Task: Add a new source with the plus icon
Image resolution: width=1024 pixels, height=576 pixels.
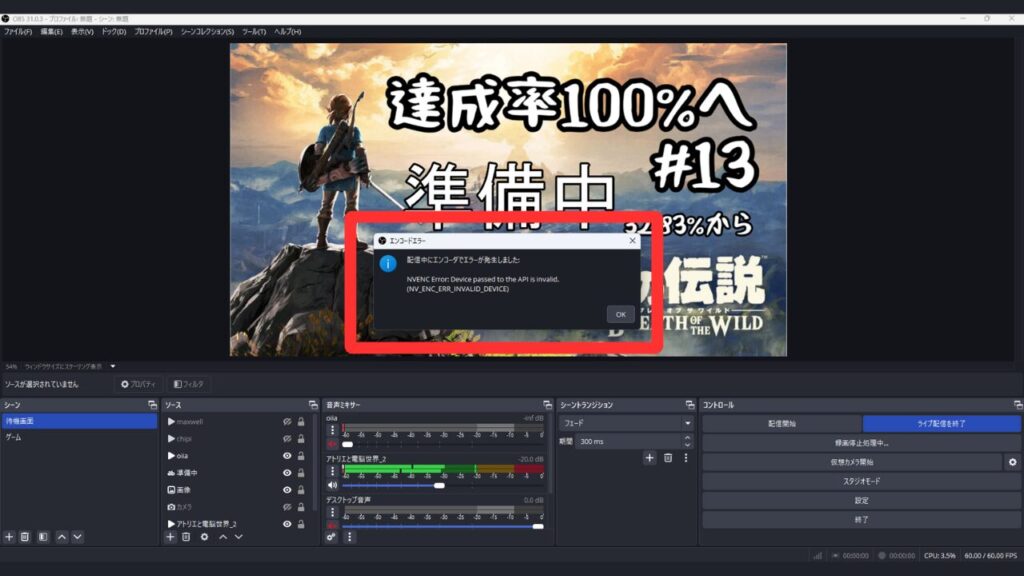Action: coord(170,537)
